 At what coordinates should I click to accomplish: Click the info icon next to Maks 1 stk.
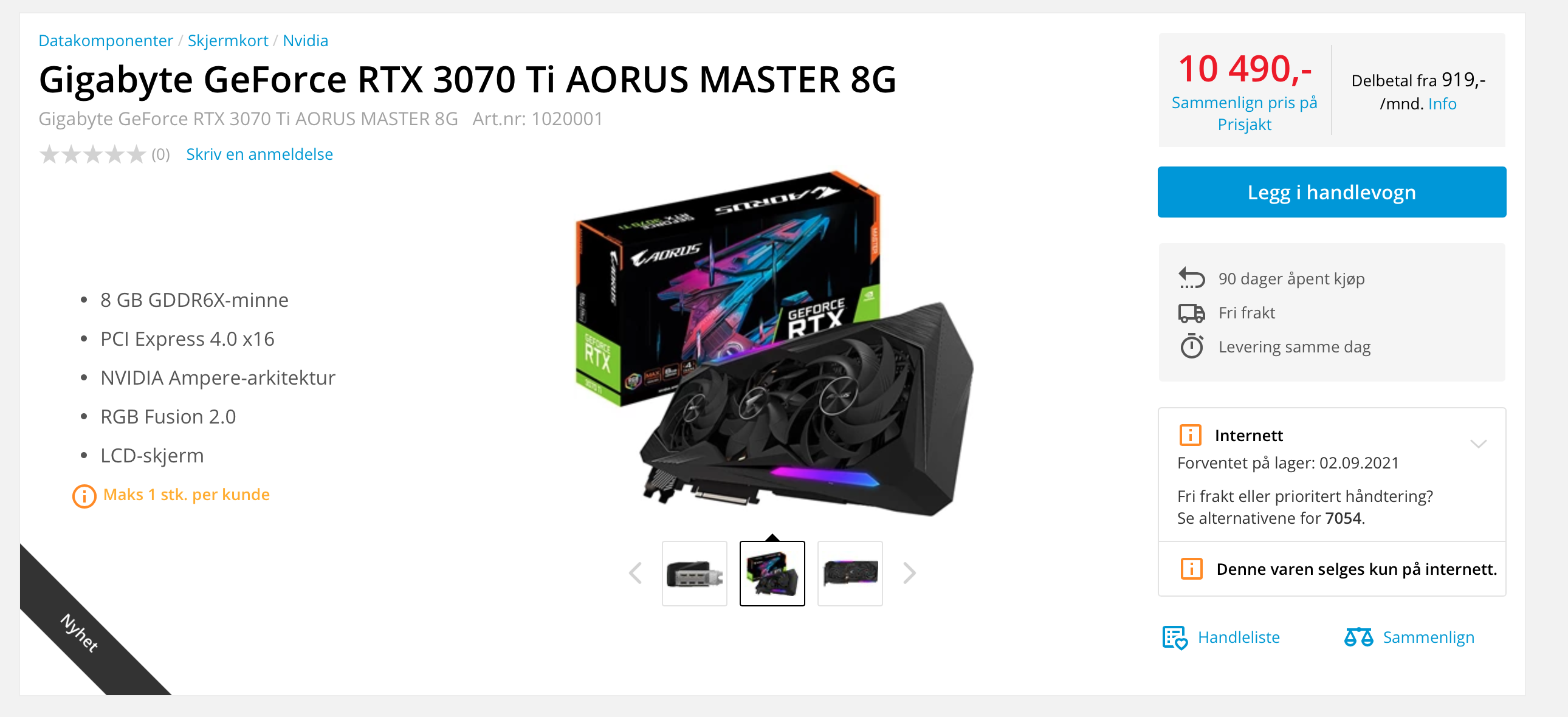(x=84, y=496)
